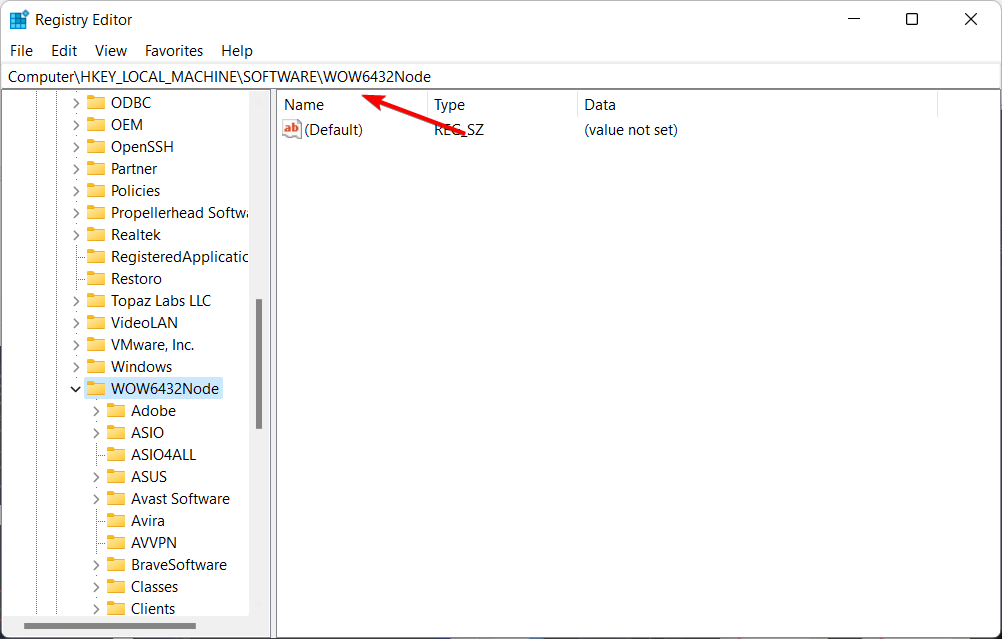Close the Registry Editor window
The width and height of the screenshot is (1002, 639).
point(971,19)
